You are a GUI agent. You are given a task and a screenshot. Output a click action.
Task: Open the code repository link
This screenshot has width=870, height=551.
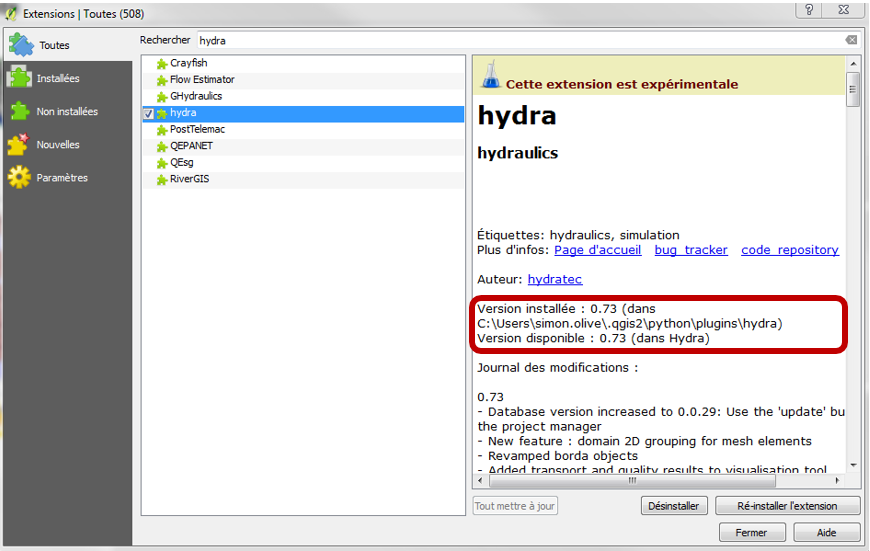point(790,250)
